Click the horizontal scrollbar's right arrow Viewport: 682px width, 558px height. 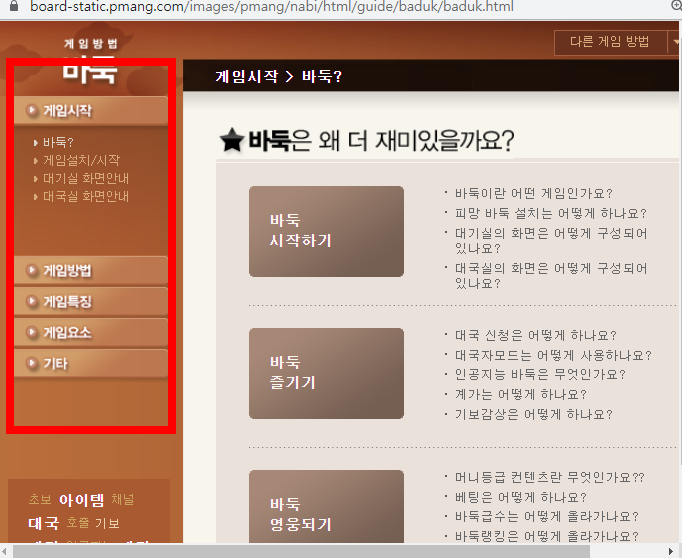(671, 551)
